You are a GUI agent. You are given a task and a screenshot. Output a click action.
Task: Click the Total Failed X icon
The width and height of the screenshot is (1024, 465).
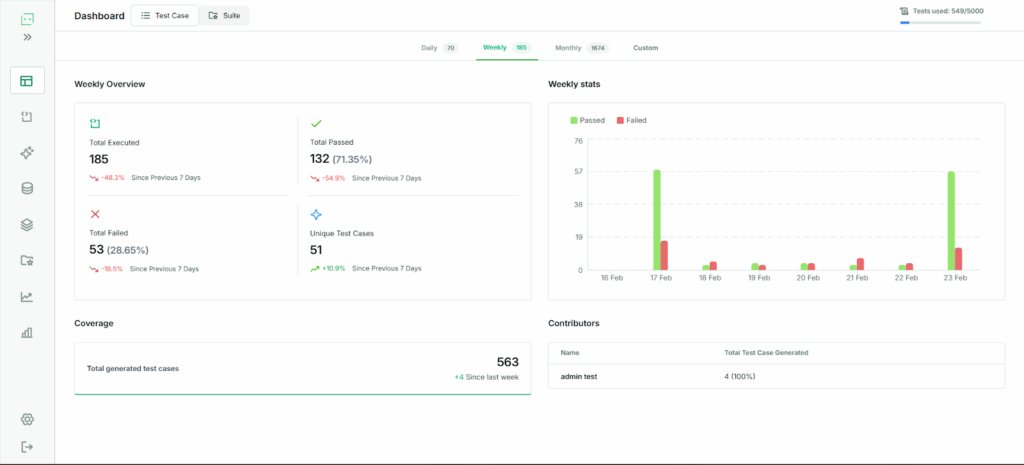click(95, 214)
